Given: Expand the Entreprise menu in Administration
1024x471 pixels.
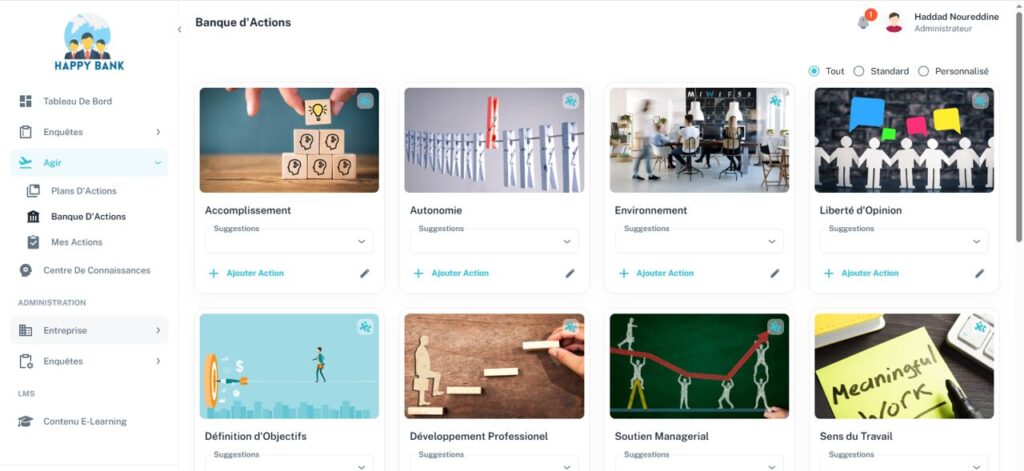Looking at the screenshot, I should [x=89, y=331].
